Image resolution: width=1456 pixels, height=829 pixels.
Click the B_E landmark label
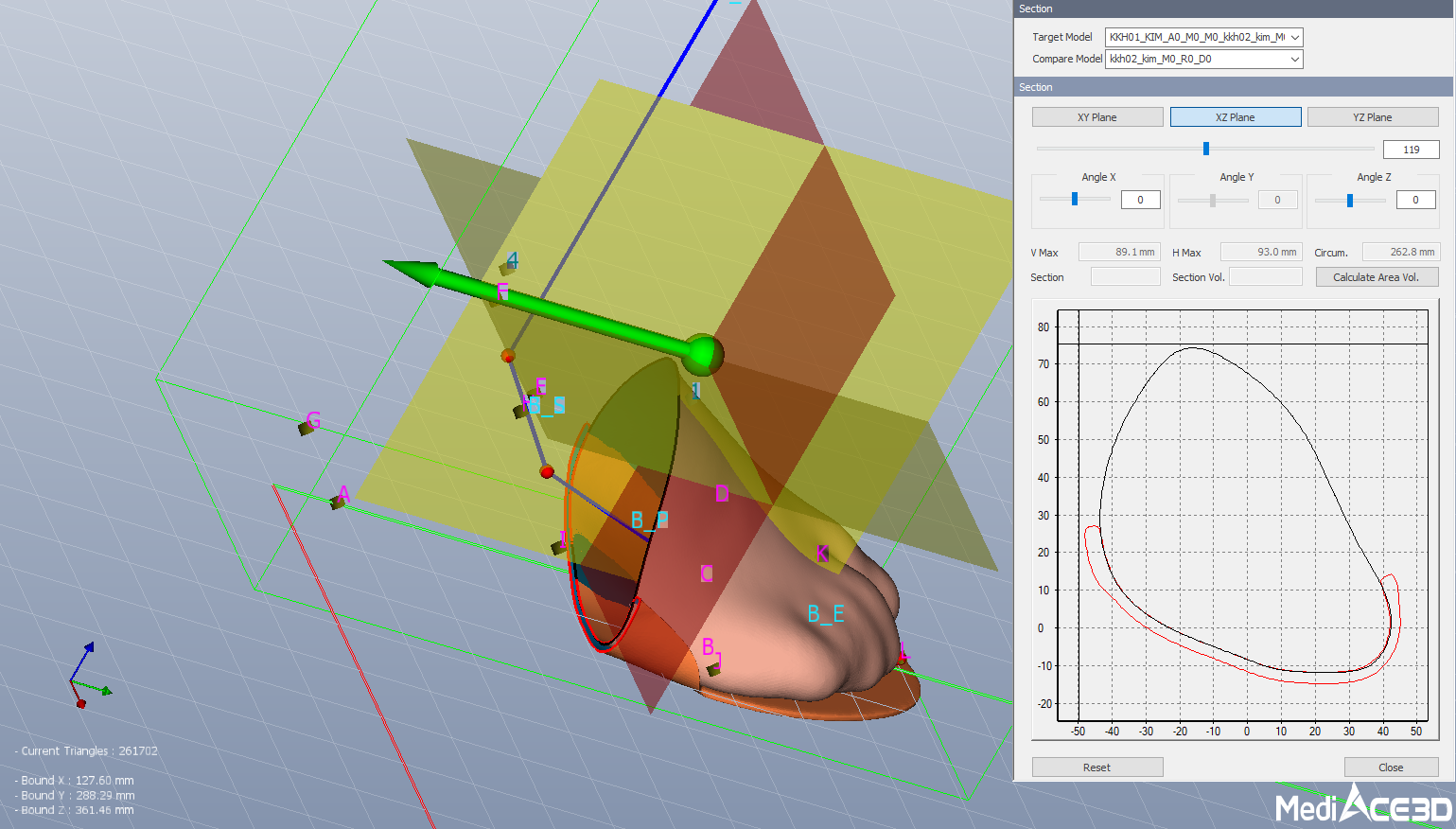click(826, 614)
